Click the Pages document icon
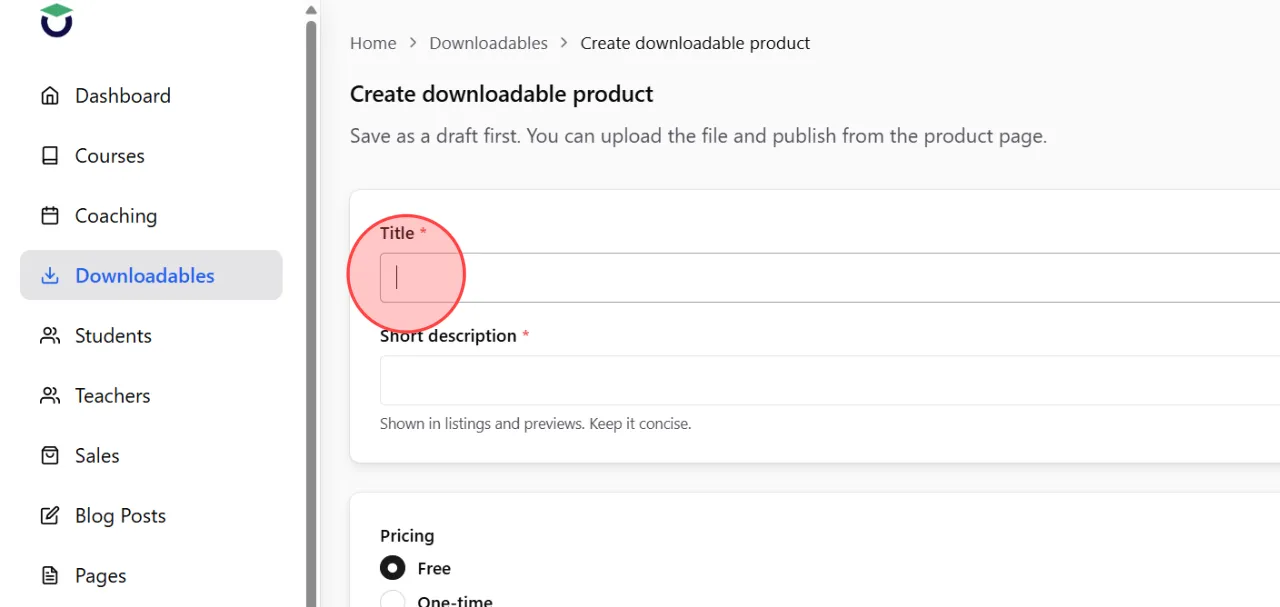 coord(50,576)
